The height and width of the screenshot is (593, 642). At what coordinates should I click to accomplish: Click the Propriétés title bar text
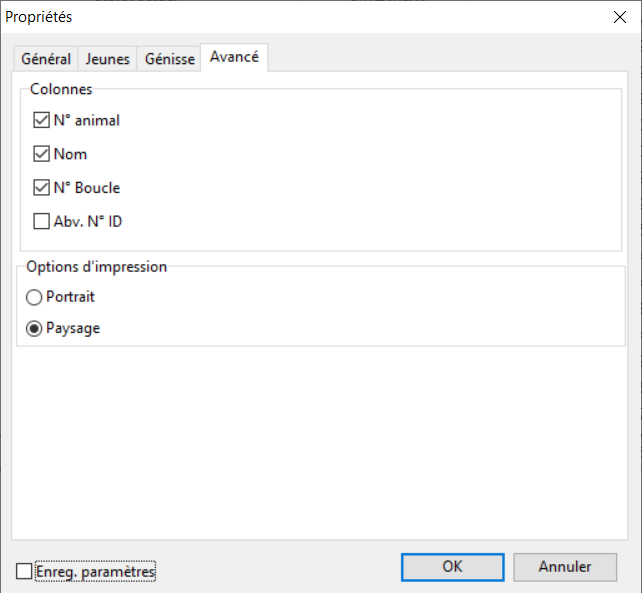click(39, 17)
